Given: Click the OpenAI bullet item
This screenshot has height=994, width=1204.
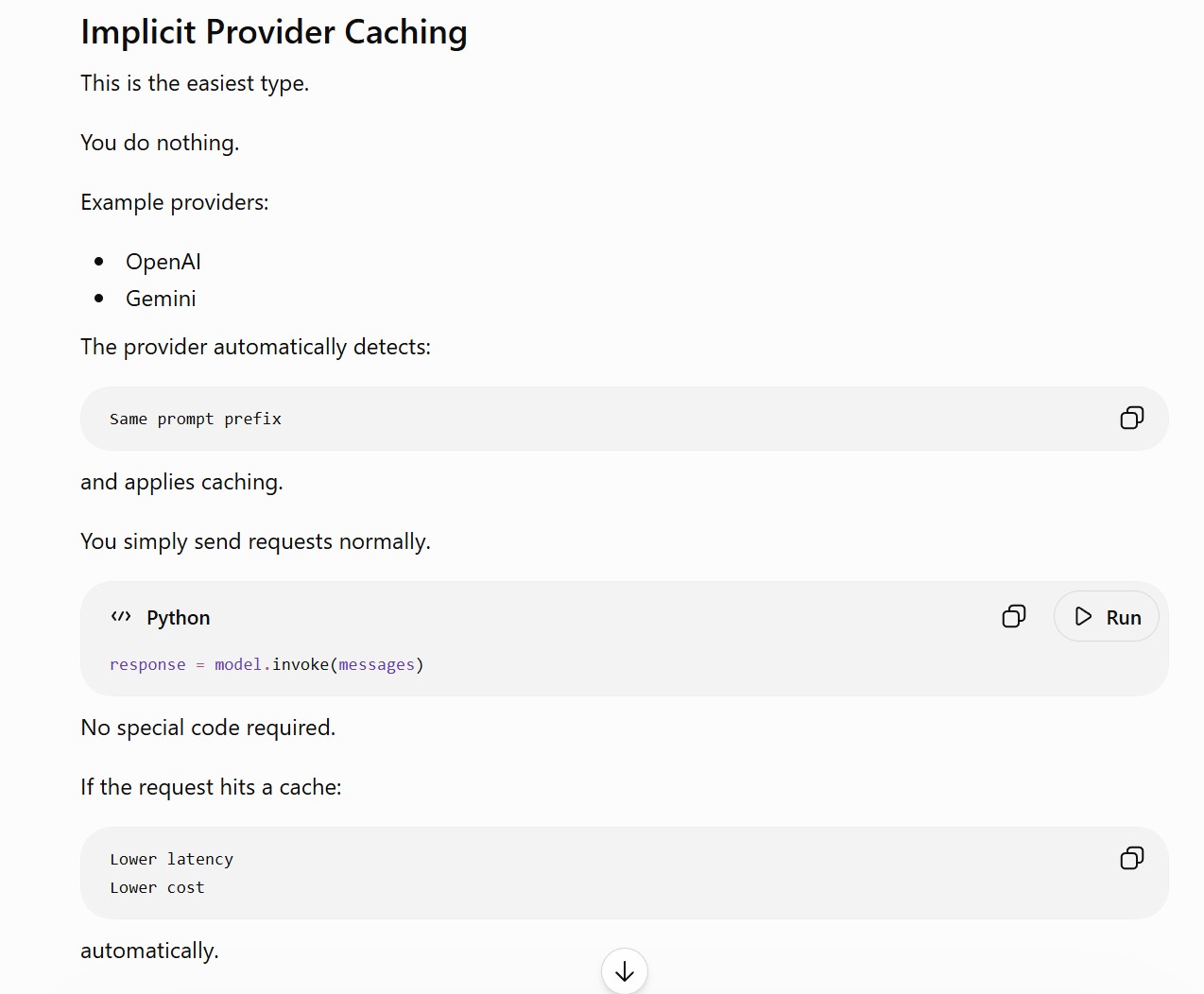Looking at the screenshot, I should tap(163, 262).
